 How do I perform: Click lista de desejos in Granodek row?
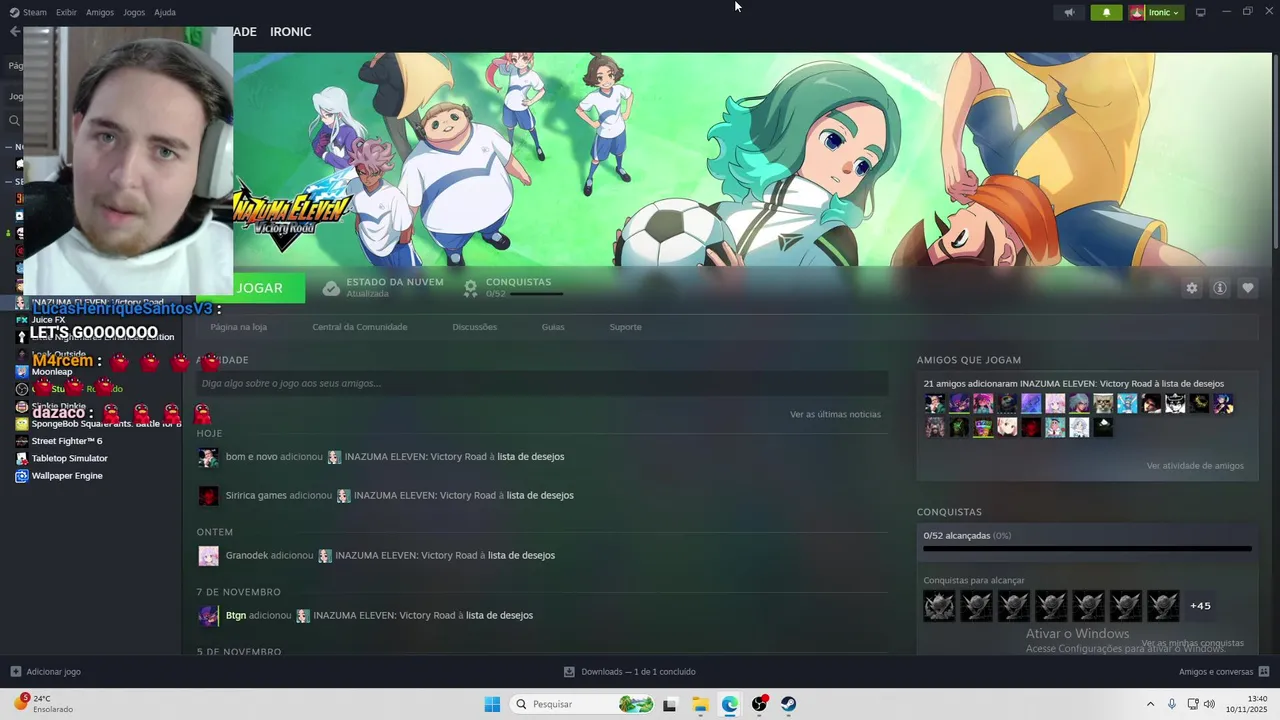point(521,555)
